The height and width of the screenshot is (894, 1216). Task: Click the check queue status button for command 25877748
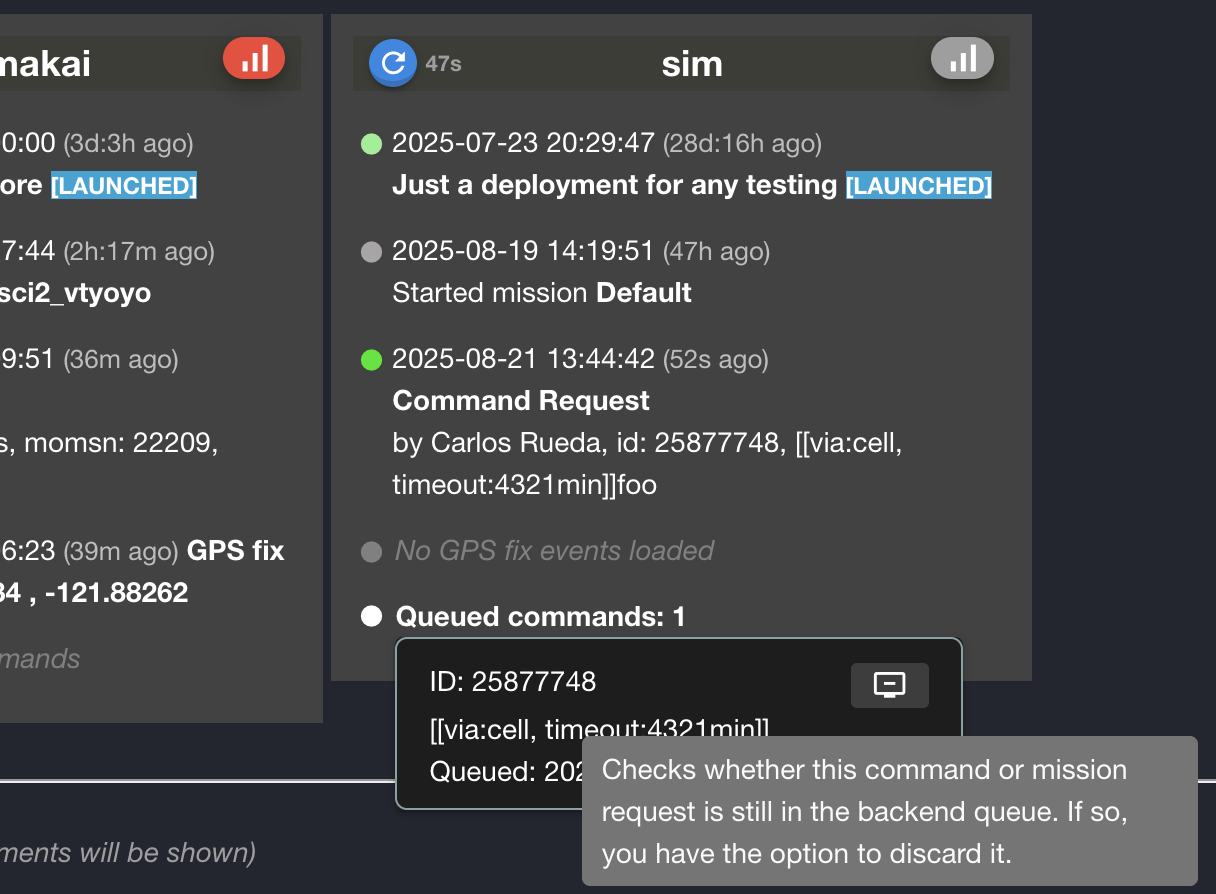pyautogui.click(x=889, y=685)
